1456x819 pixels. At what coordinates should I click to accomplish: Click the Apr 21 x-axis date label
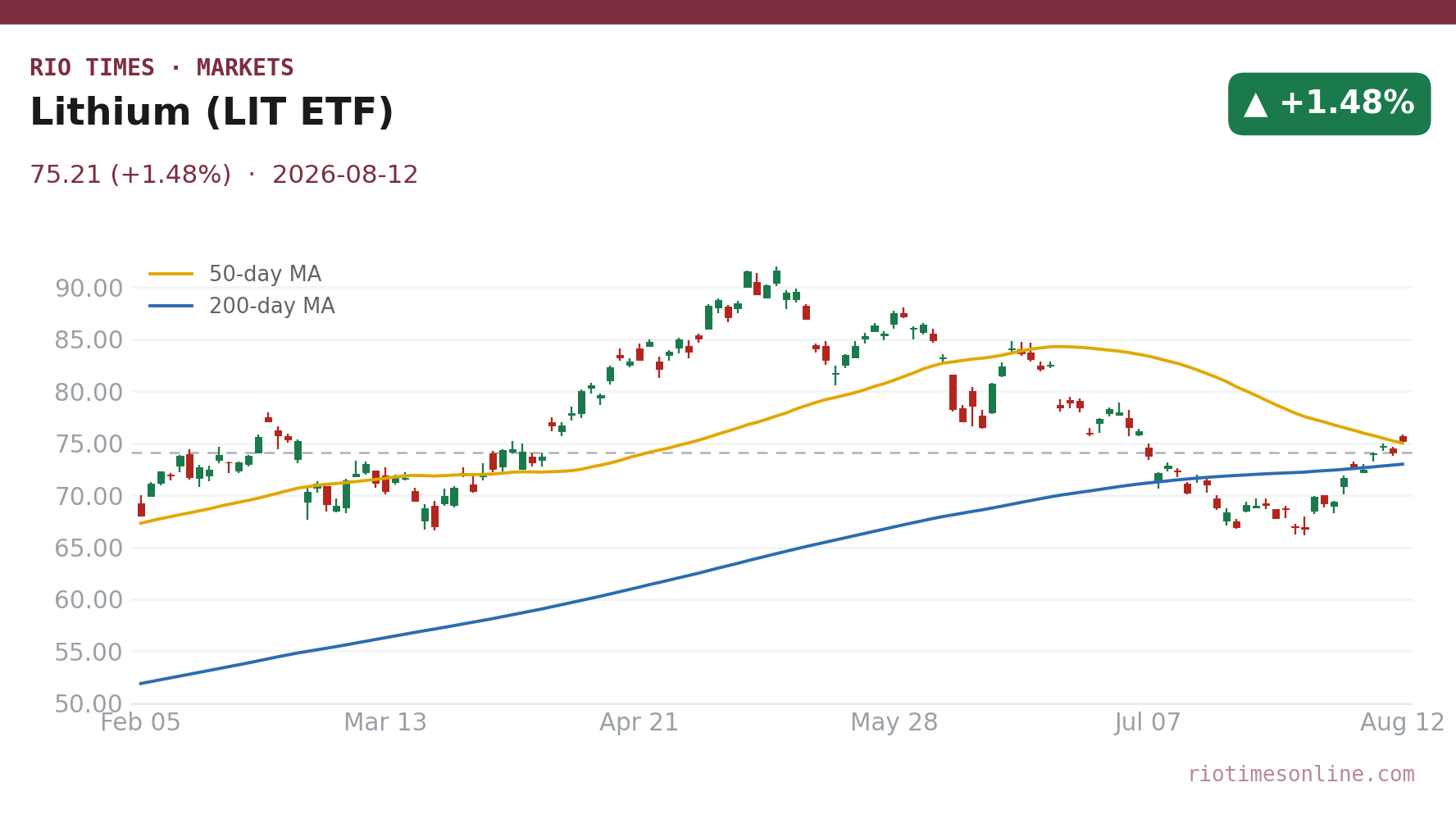pyautogui.click(x=639, y=723)
